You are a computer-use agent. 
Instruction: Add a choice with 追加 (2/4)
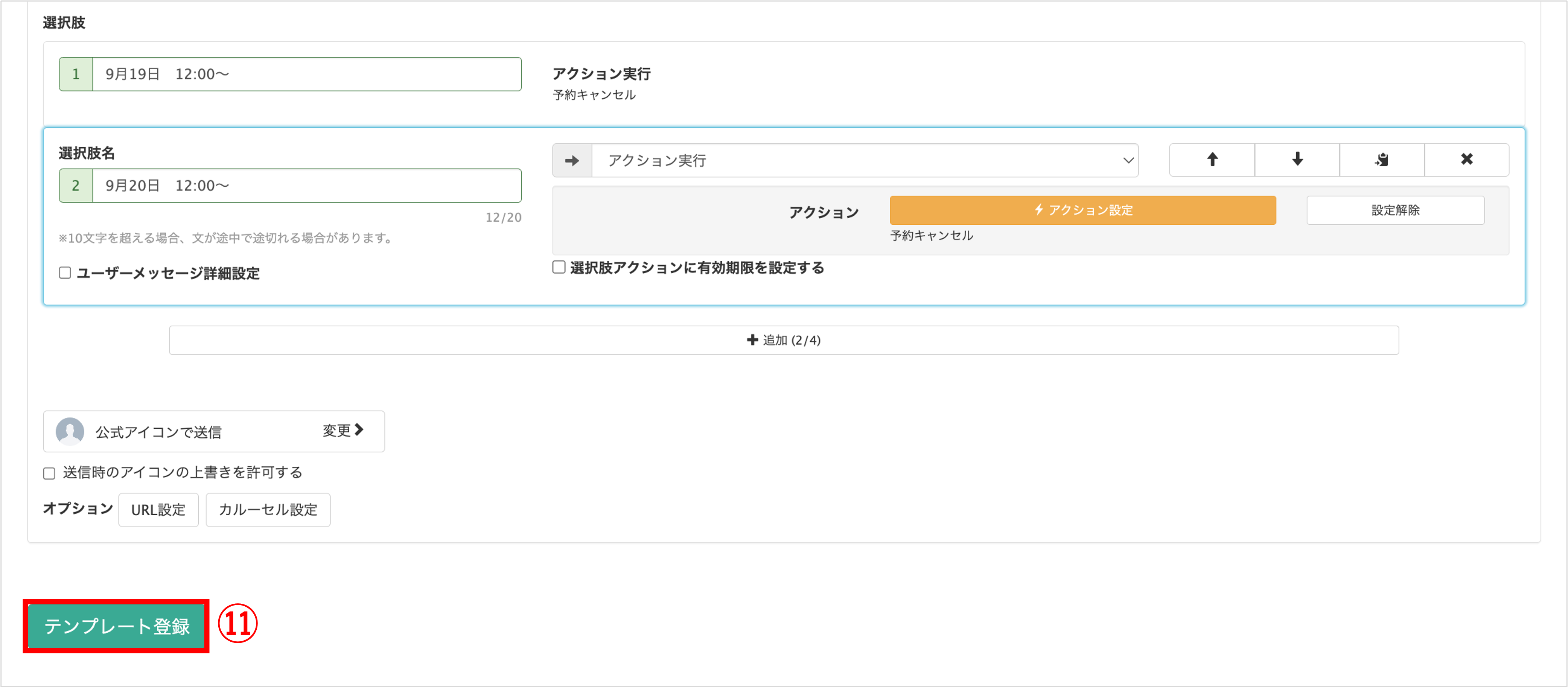tap(783, 340)
